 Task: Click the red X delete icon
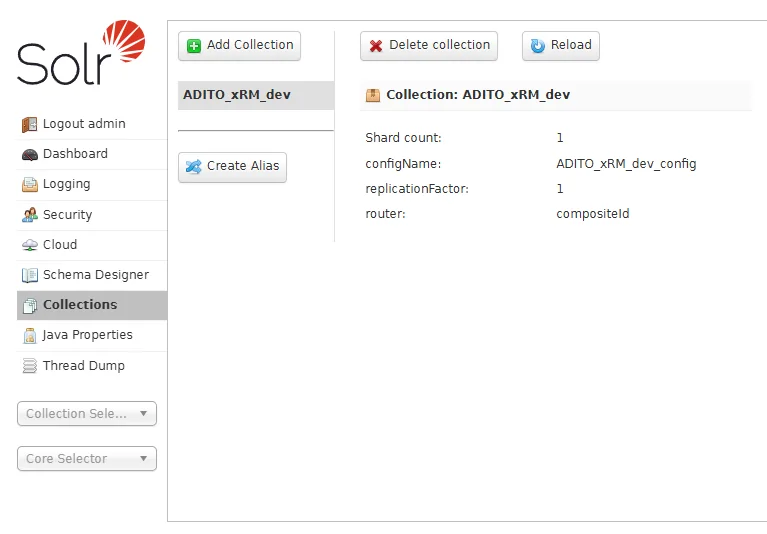376,46
